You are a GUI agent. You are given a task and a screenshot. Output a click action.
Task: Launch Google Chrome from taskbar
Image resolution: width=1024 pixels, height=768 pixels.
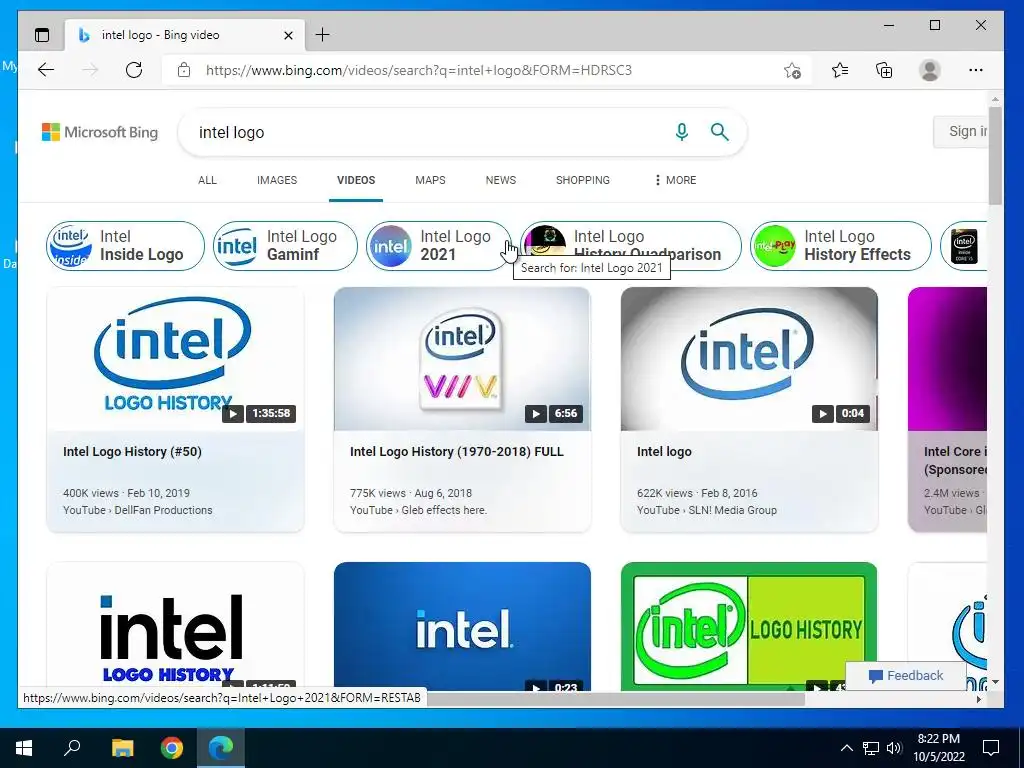[172, 748]
